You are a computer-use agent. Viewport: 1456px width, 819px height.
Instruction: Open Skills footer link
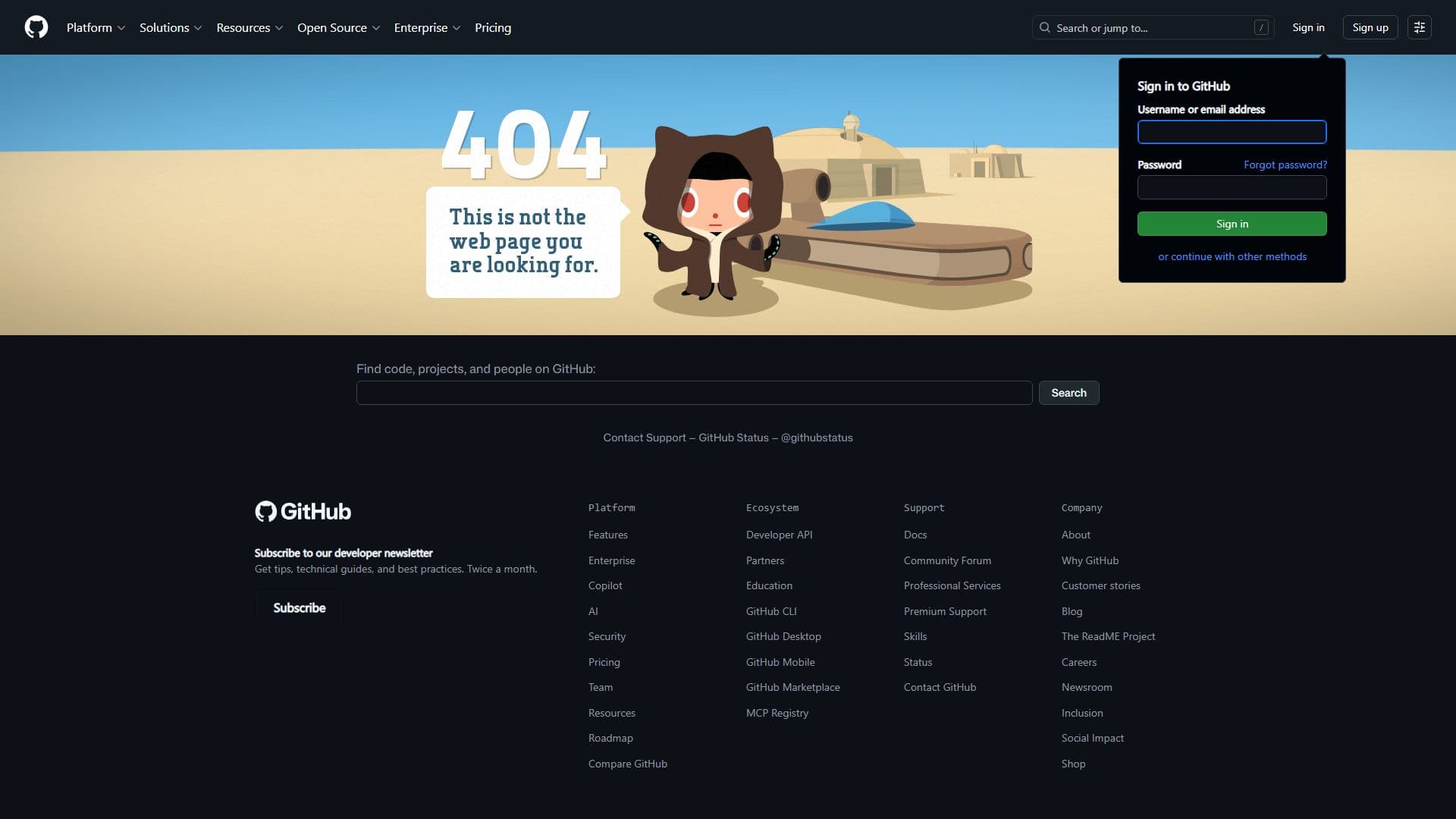point(915,636)
